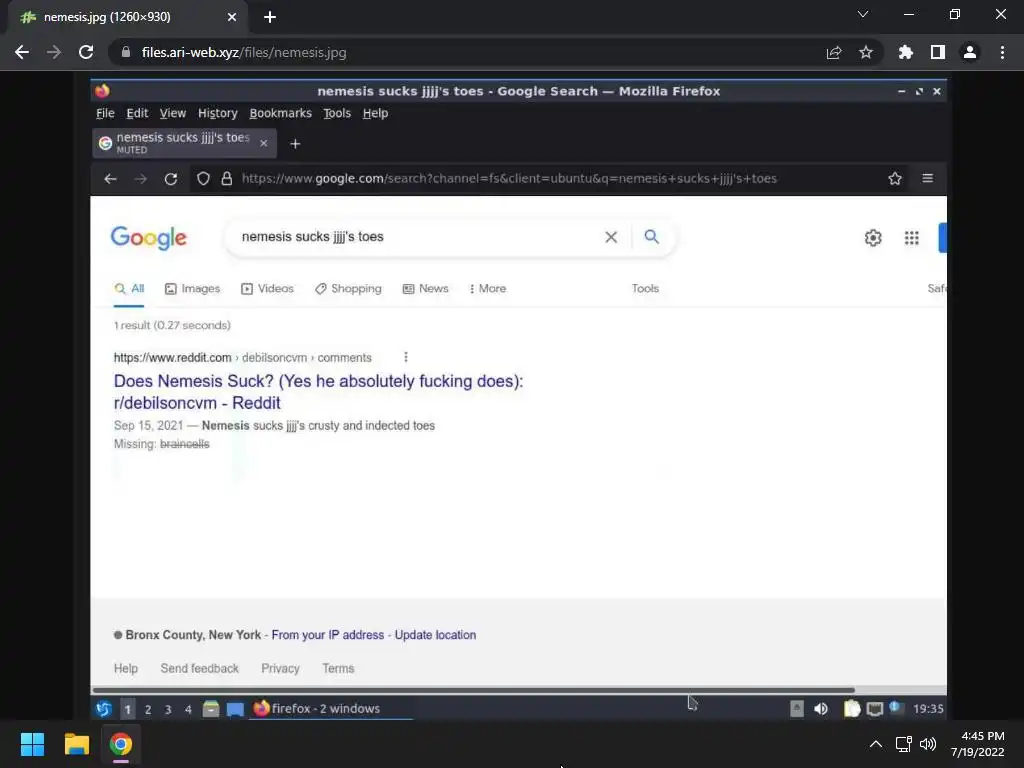This screenshot has height=768, width=1024.
Task: Open the "Does Nemesis Suck?" Reddit link
Action: (x=319, y=392)
